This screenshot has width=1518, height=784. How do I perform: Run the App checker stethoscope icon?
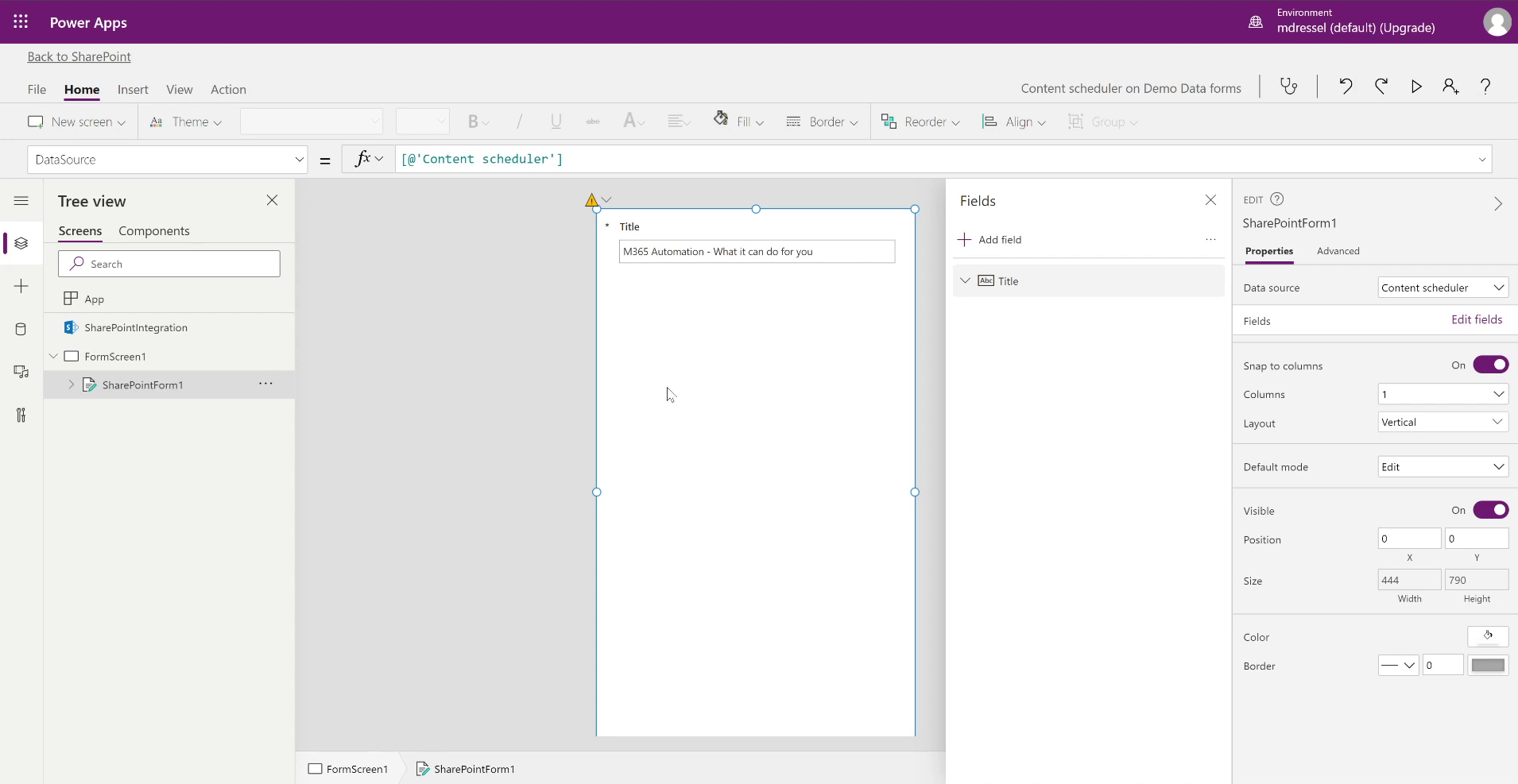[1288, 87]
